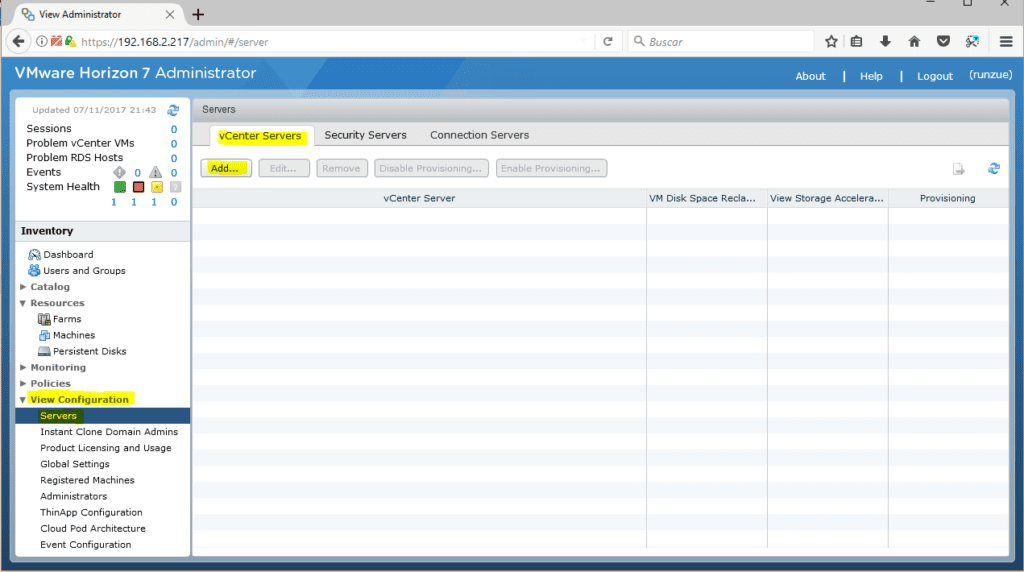The image size is (1024, 572).
Task: Export the vCenter server table
Action: pos(959,169)
